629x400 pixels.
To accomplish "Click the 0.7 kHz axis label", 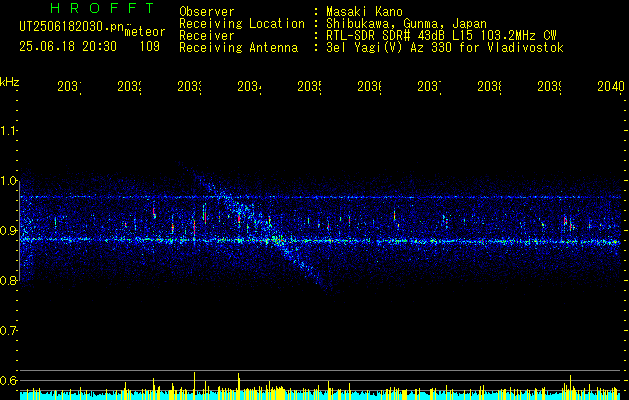I will (x=8, y=331).
